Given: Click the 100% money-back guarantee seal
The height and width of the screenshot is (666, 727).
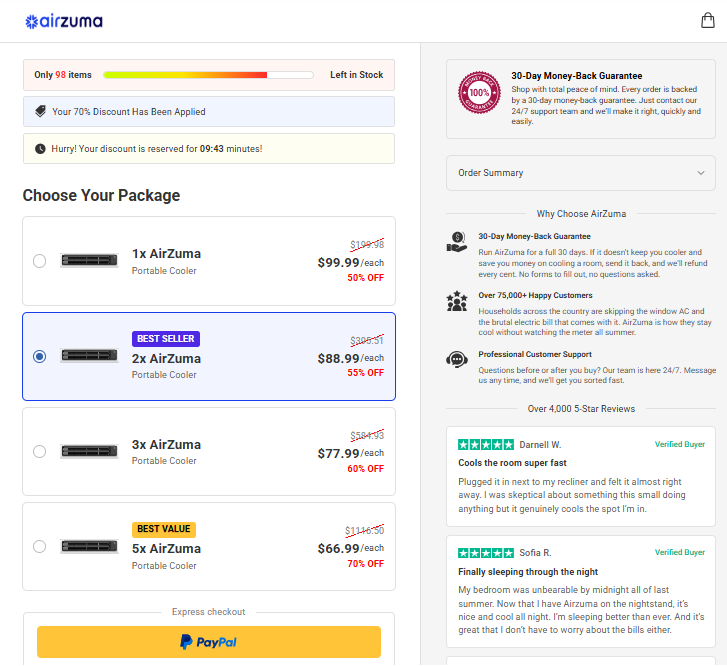Looking at the screenshot, I should pos(479,92).
